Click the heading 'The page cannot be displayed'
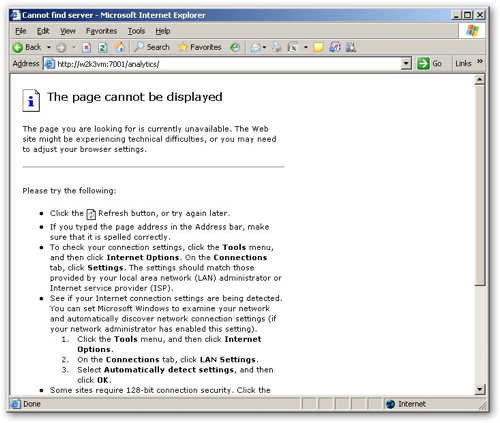Viewport: 500px width, 423px height. coord(135,97)
